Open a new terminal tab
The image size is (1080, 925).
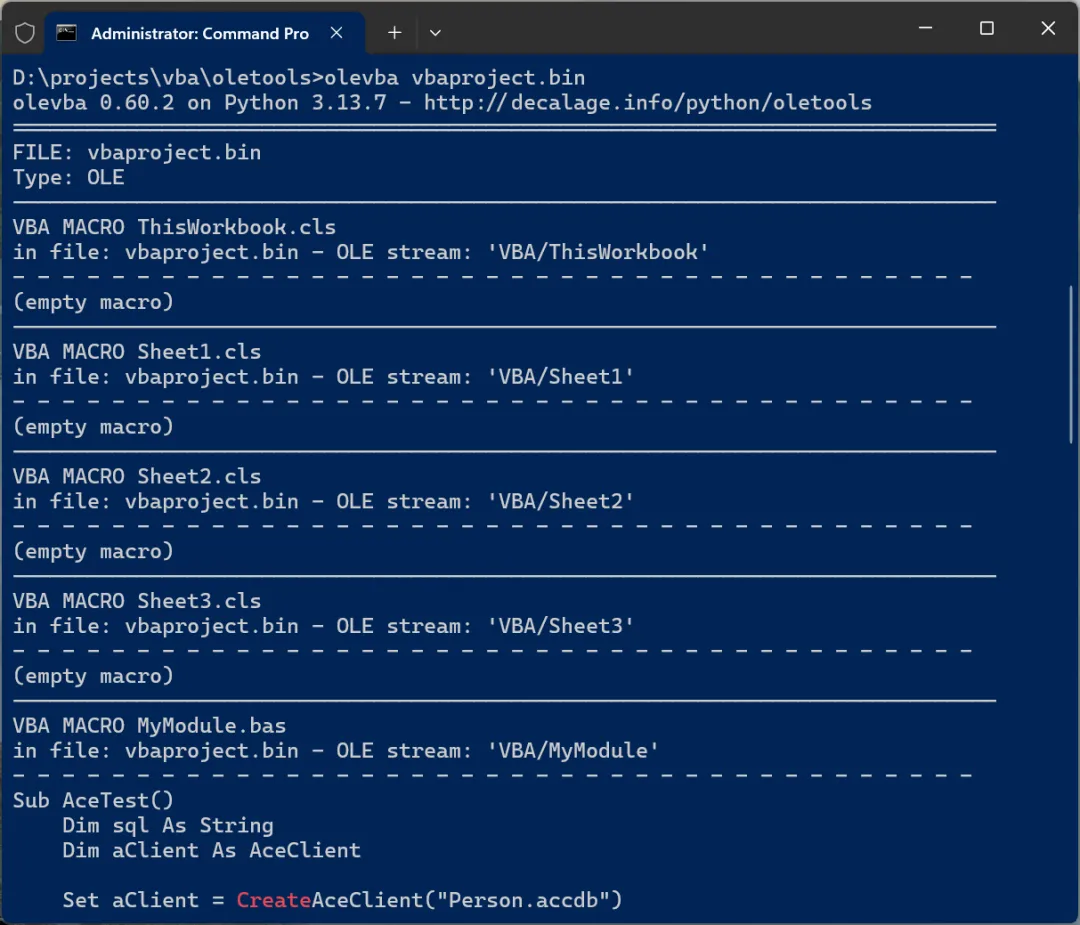pyautogui.click(x=394, y=33)
